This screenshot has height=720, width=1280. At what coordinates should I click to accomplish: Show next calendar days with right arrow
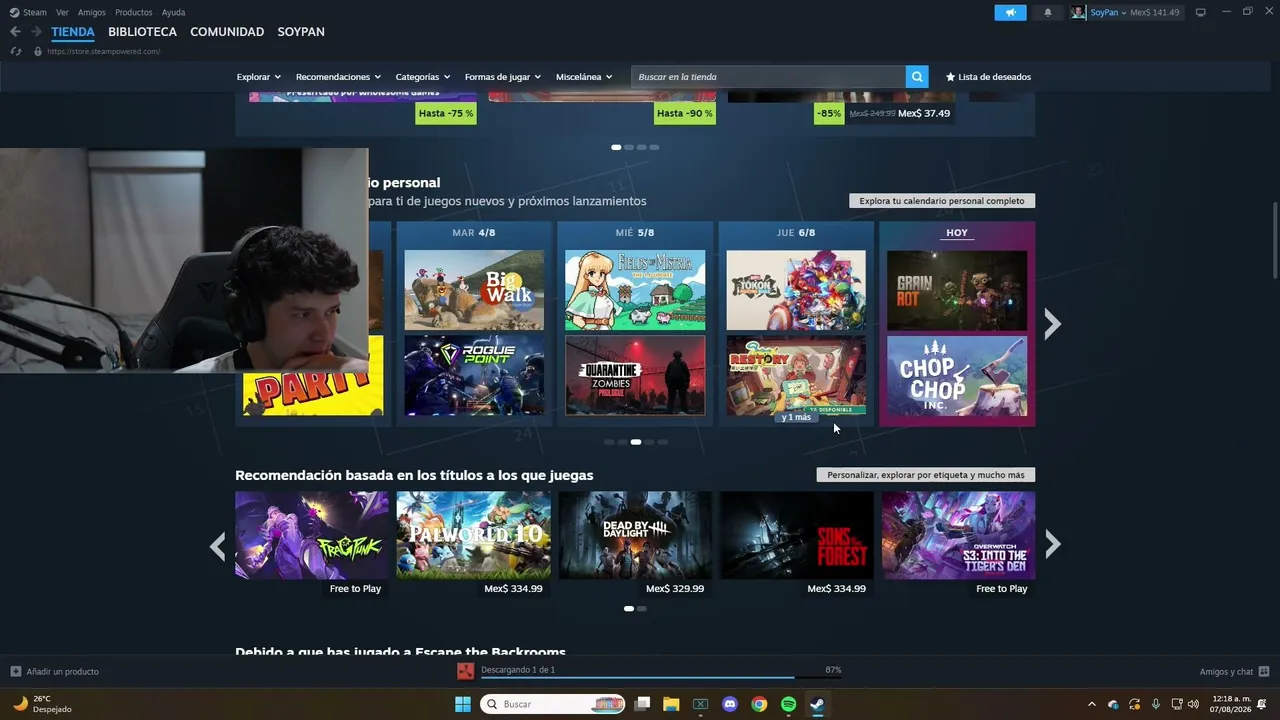tap(1052, 324)
